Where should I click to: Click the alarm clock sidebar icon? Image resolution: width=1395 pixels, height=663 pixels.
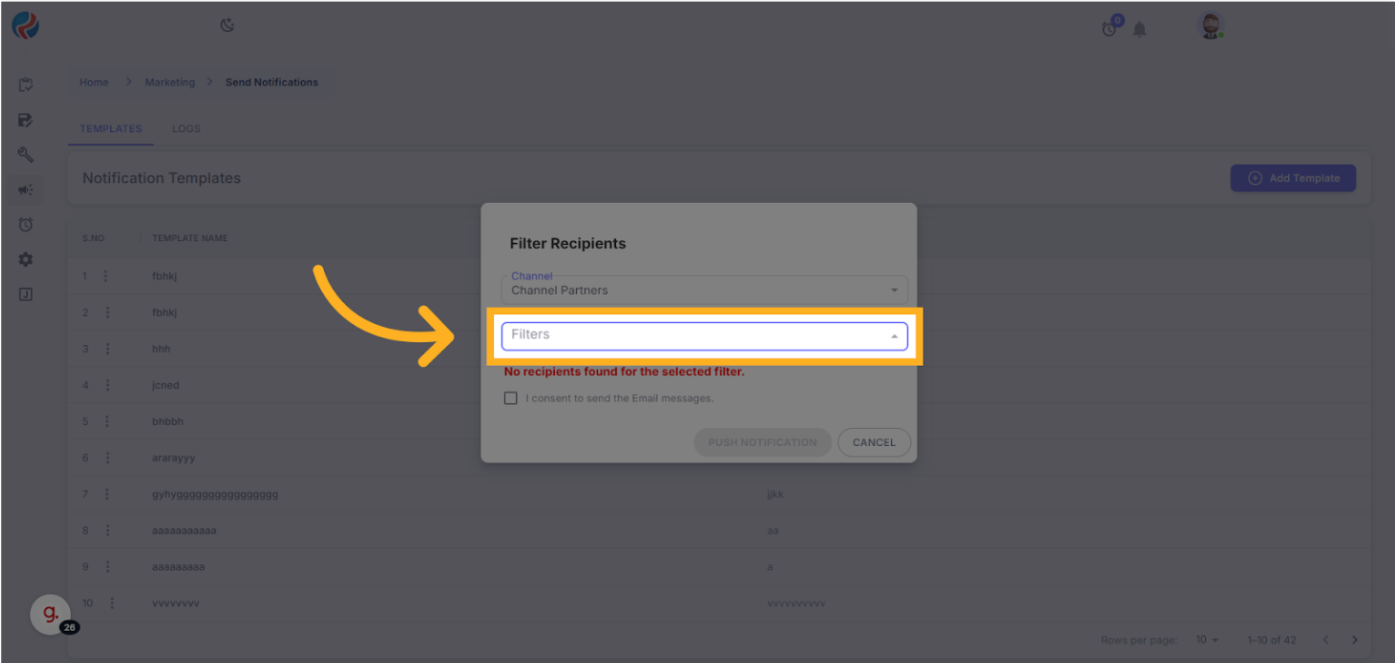click(26, 225)
